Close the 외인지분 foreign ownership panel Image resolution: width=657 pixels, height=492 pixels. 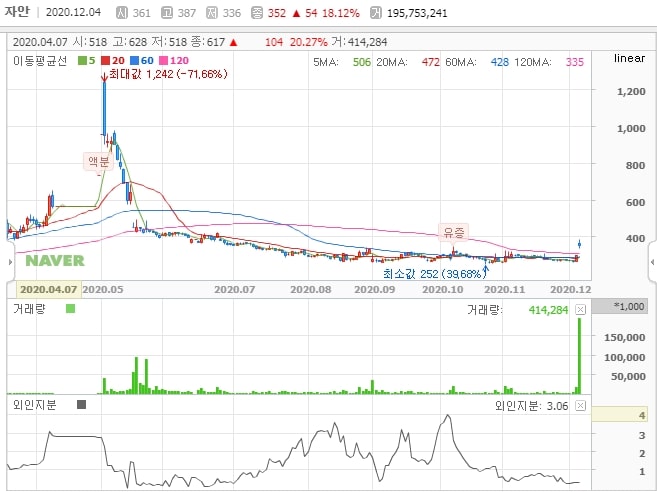point(580,406)
